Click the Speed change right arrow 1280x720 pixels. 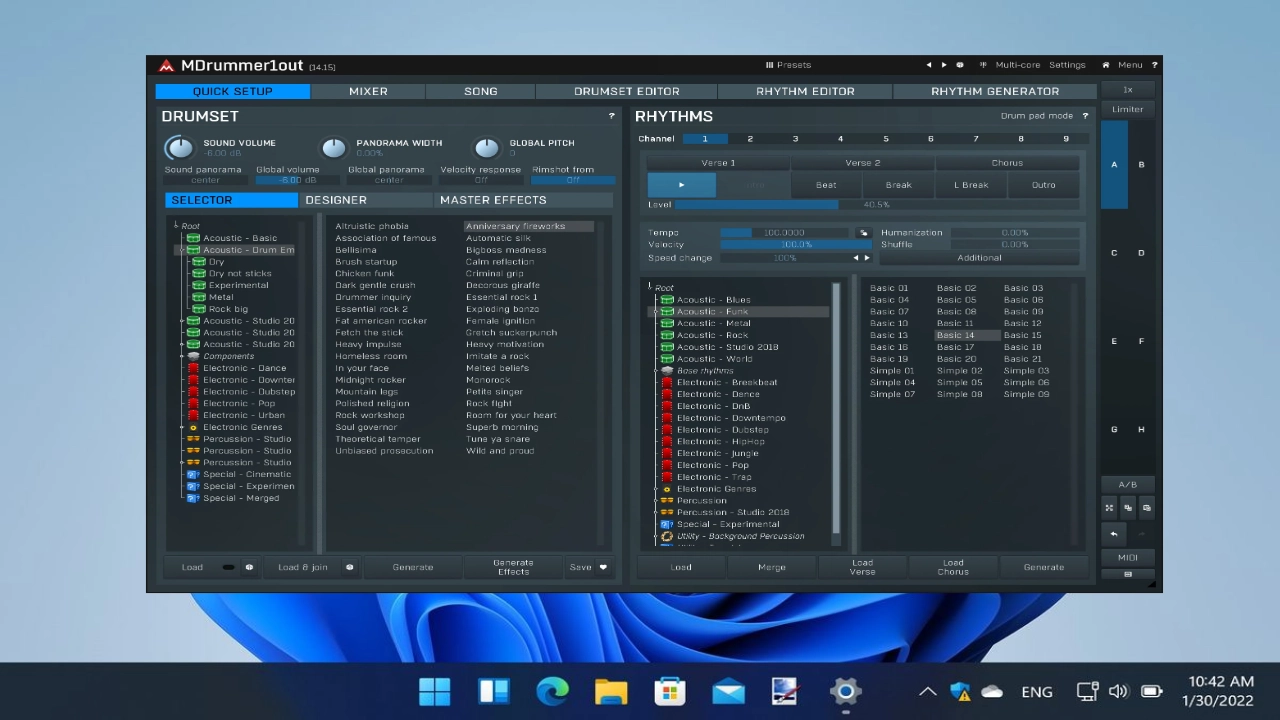(867, 258)
